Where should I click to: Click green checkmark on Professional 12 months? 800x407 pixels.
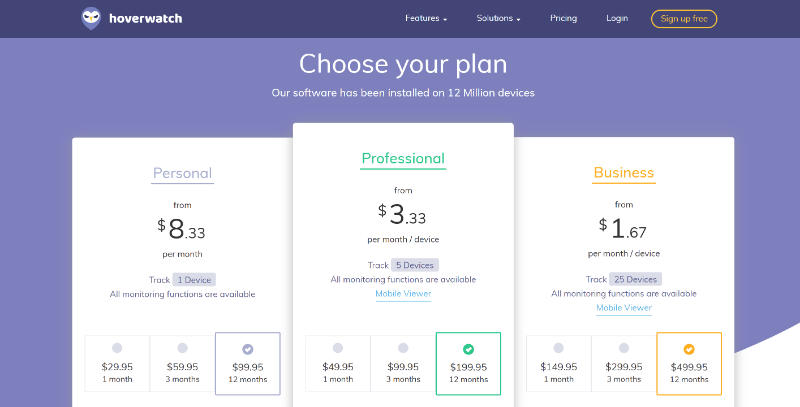pos(468,349)
